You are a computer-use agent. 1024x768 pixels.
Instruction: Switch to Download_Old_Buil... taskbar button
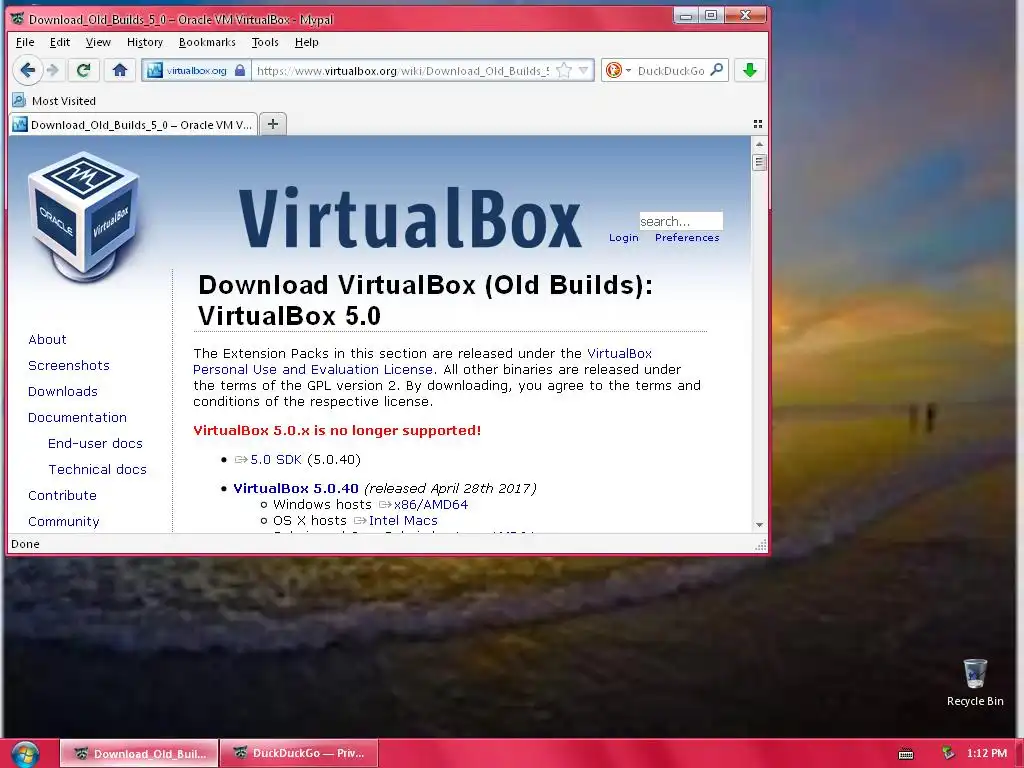(x=138, y=754)
